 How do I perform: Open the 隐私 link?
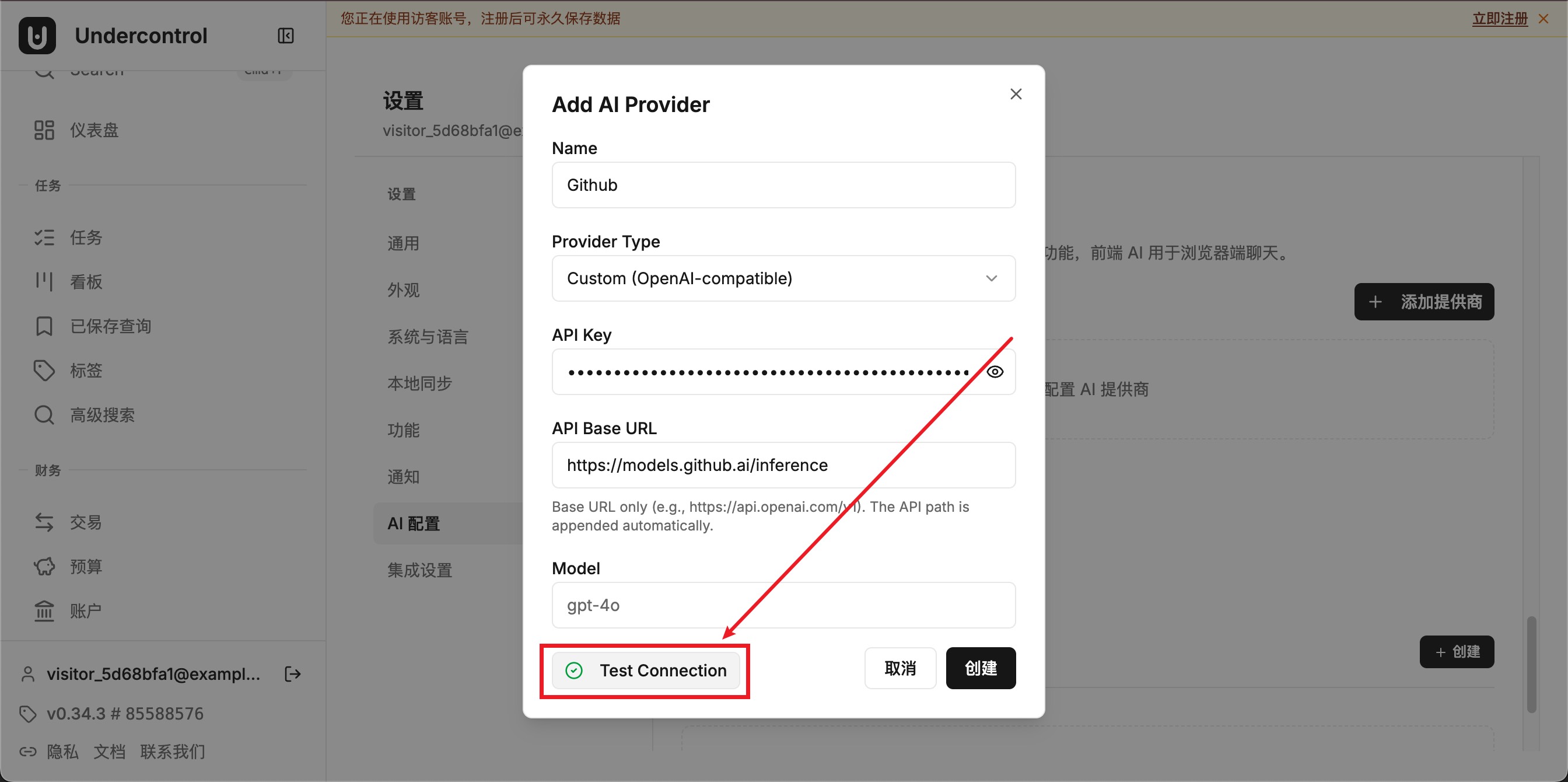coord(62,752)
